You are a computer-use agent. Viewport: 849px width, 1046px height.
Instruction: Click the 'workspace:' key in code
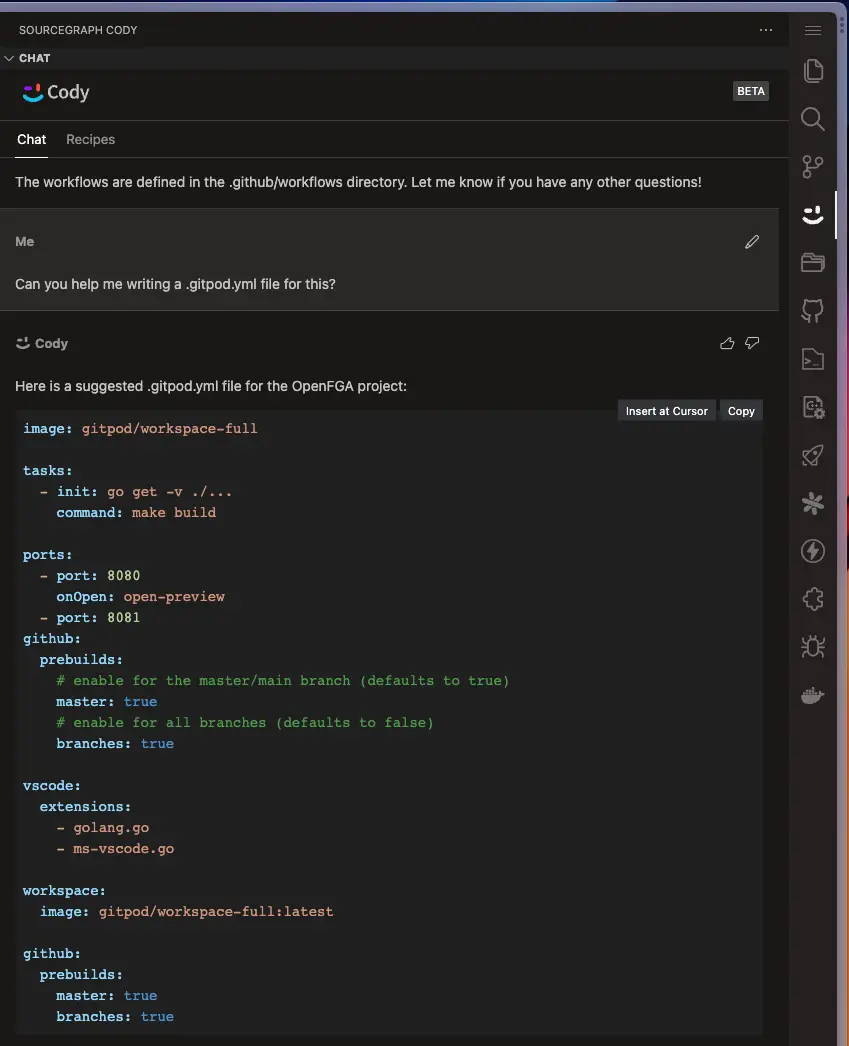coord(64,891)
